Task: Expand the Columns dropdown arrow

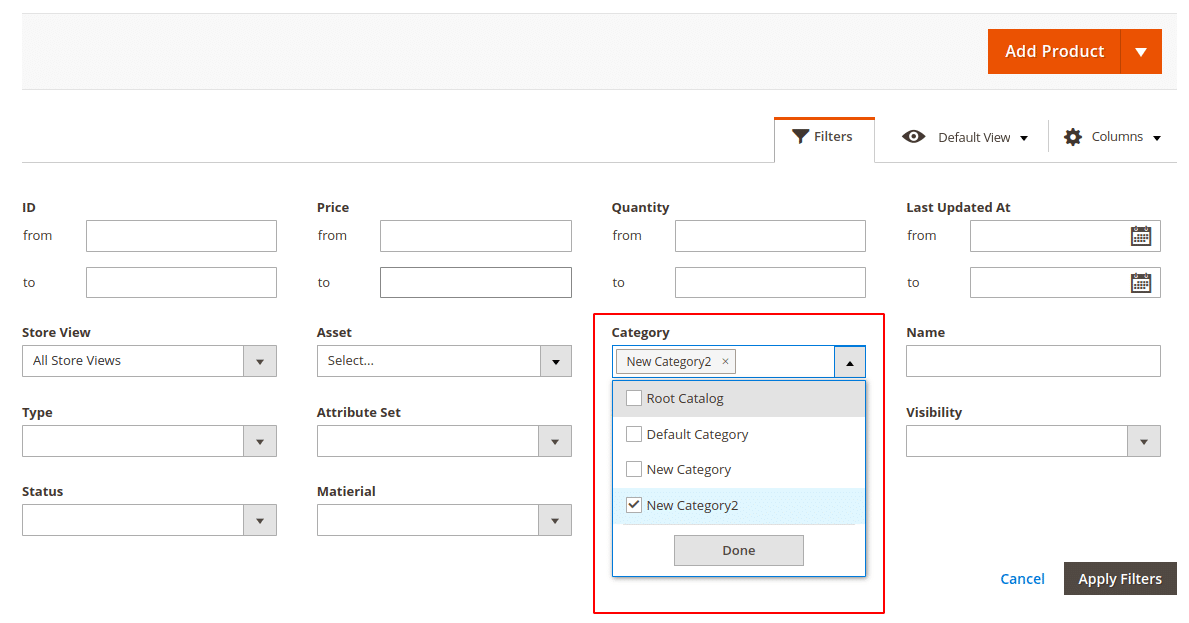Action: click(x=1156, y=138)
